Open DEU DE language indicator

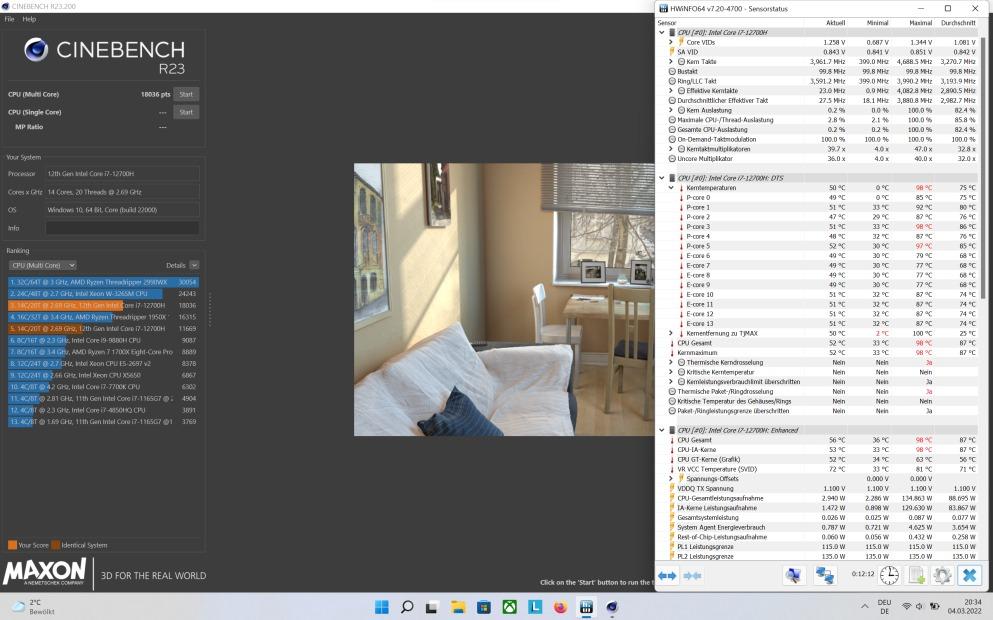884,607
